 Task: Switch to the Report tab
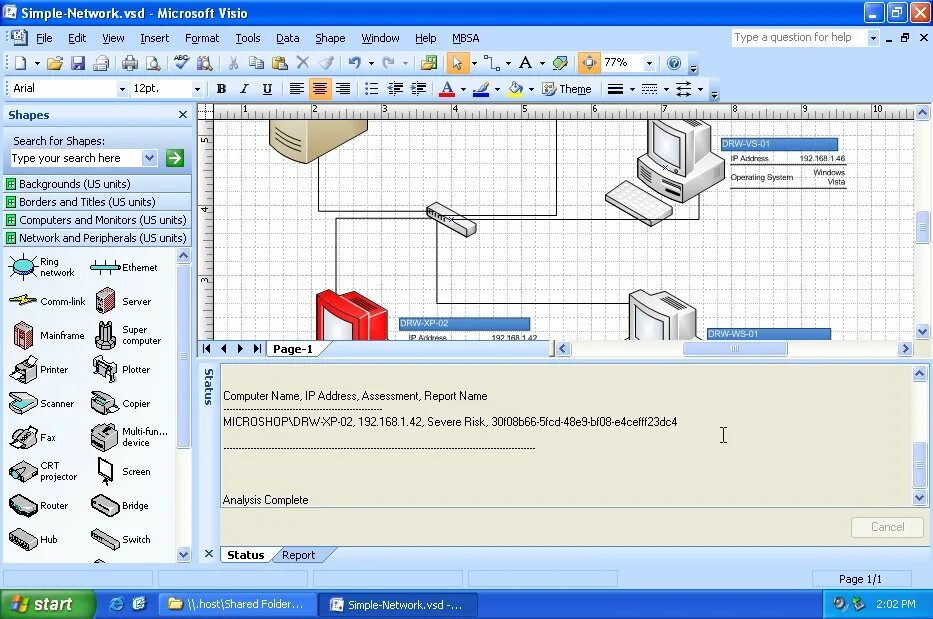coord(298,555)
